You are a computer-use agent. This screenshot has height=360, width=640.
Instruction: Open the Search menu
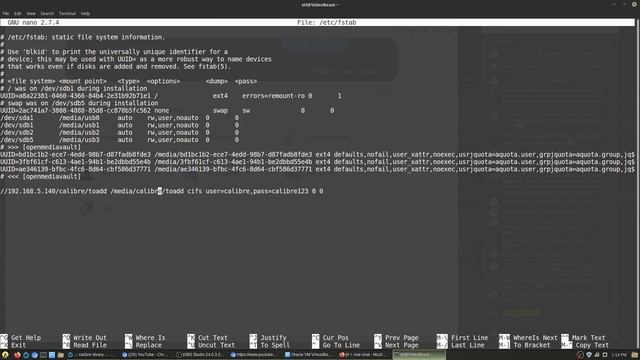(47, 13)
